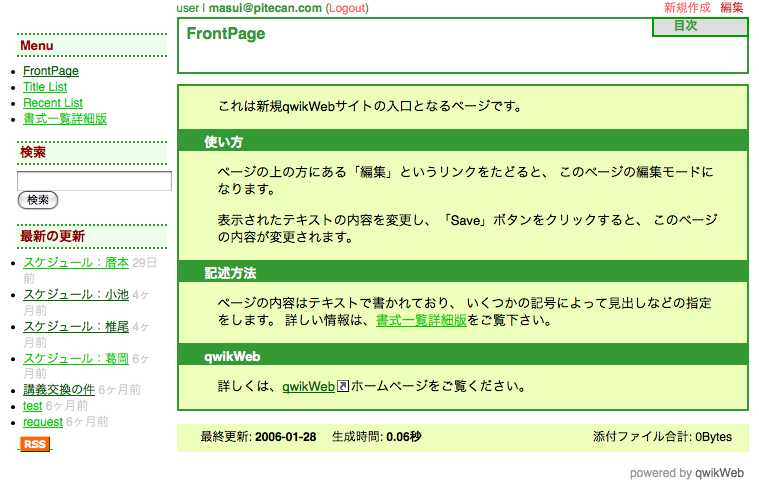The width and height of the screenshot is (759, 484).
Task: Click external link icon beside qwikWeb
Action: [x=343, y=386]
